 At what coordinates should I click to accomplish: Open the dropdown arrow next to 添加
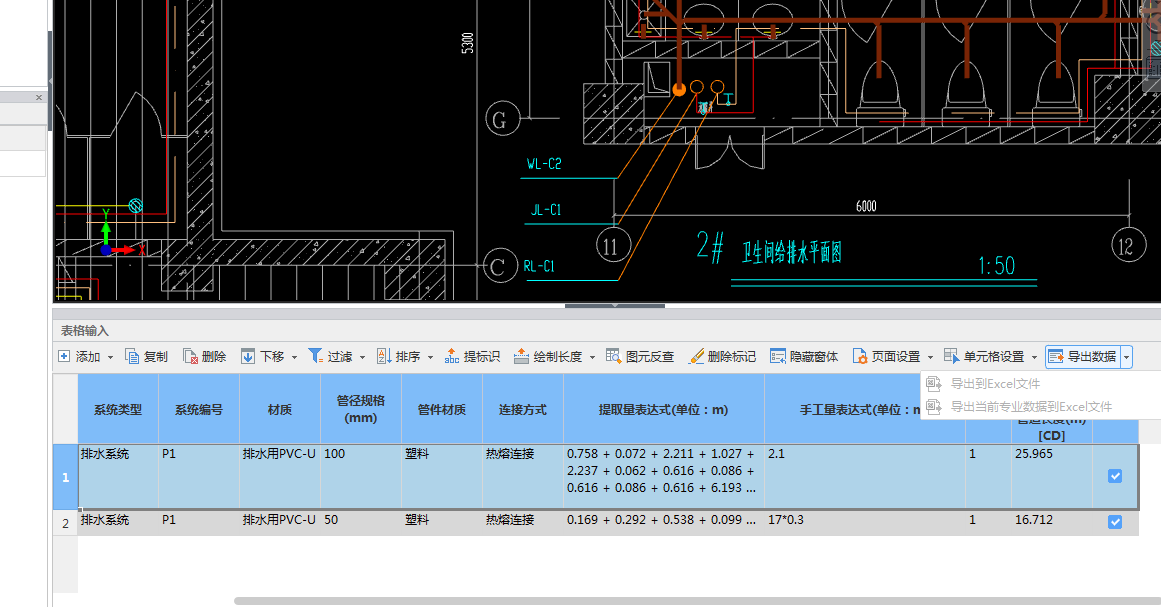point(110,358)
